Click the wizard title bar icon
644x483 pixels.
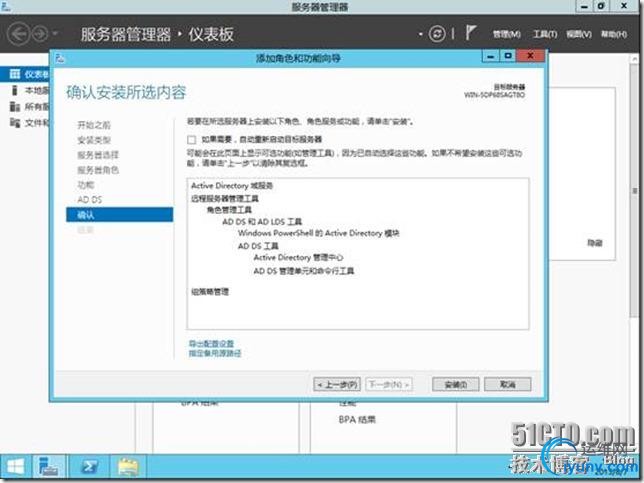[61, 58]
